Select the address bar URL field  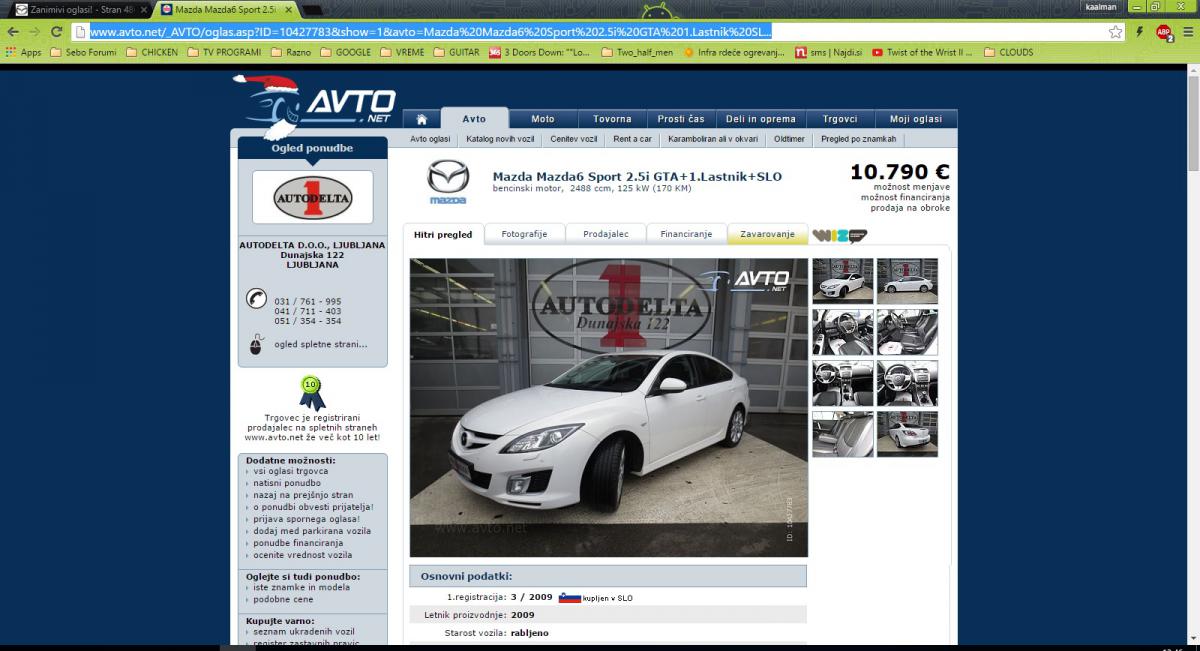(x=595, y=32)
